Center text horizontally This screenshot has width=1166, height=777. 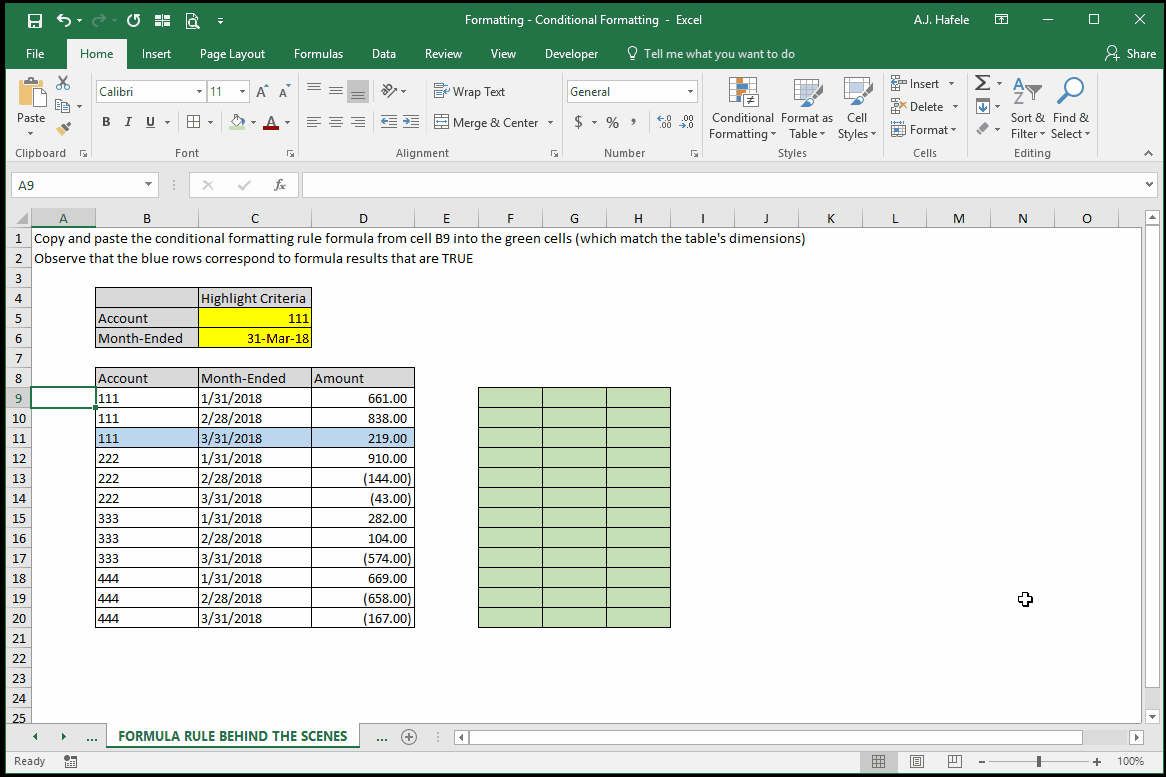(x=336, y=122)
